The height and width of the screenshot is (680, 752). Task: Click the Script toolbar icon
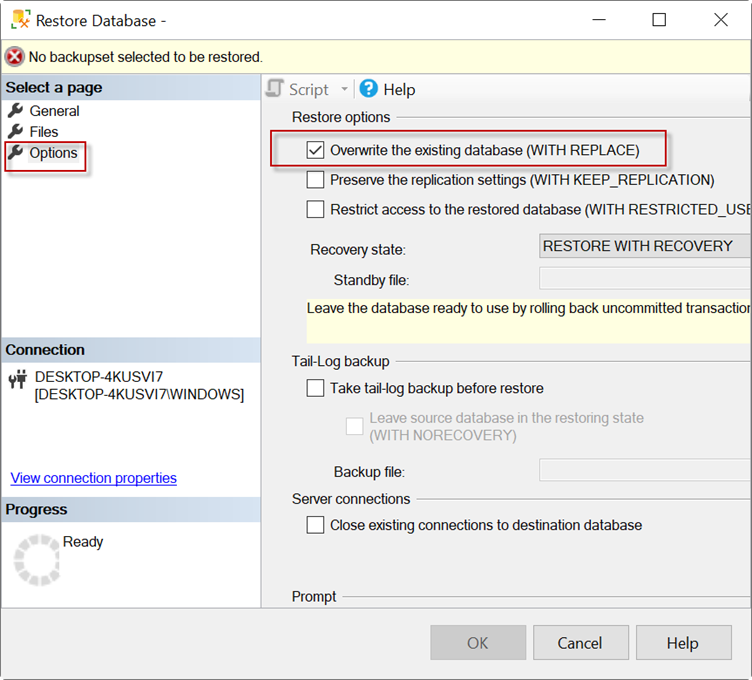[275, 89]
